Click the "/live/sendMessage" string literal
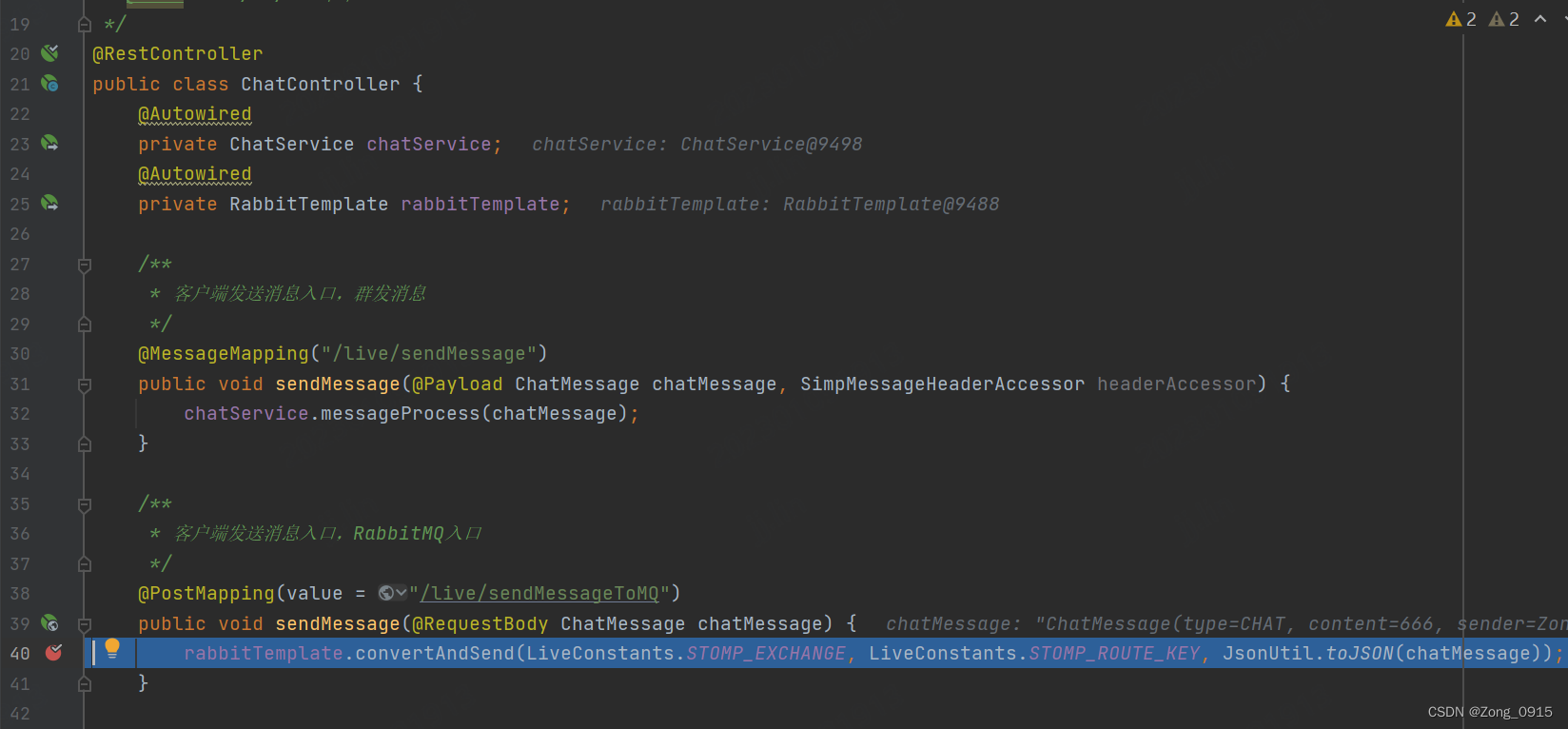The image size is (1568, 729). [429, 354]
